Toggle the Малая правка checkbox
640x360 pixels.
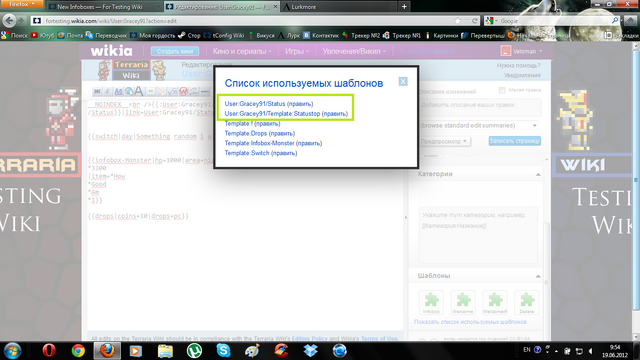[x=502, y=90]
